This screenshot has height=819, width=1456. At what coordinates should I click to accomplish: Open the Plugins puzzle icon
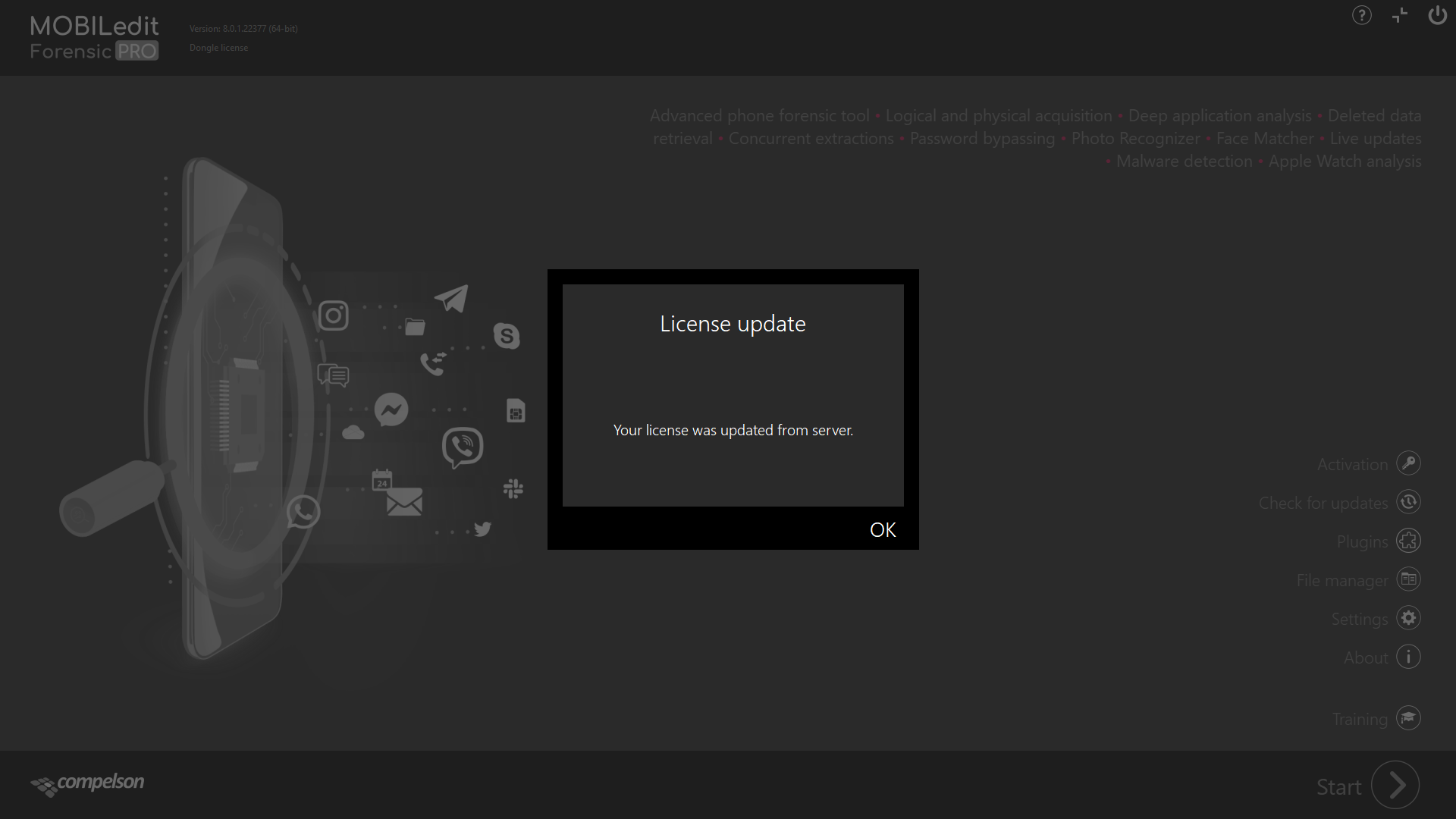click(1408, 541)
